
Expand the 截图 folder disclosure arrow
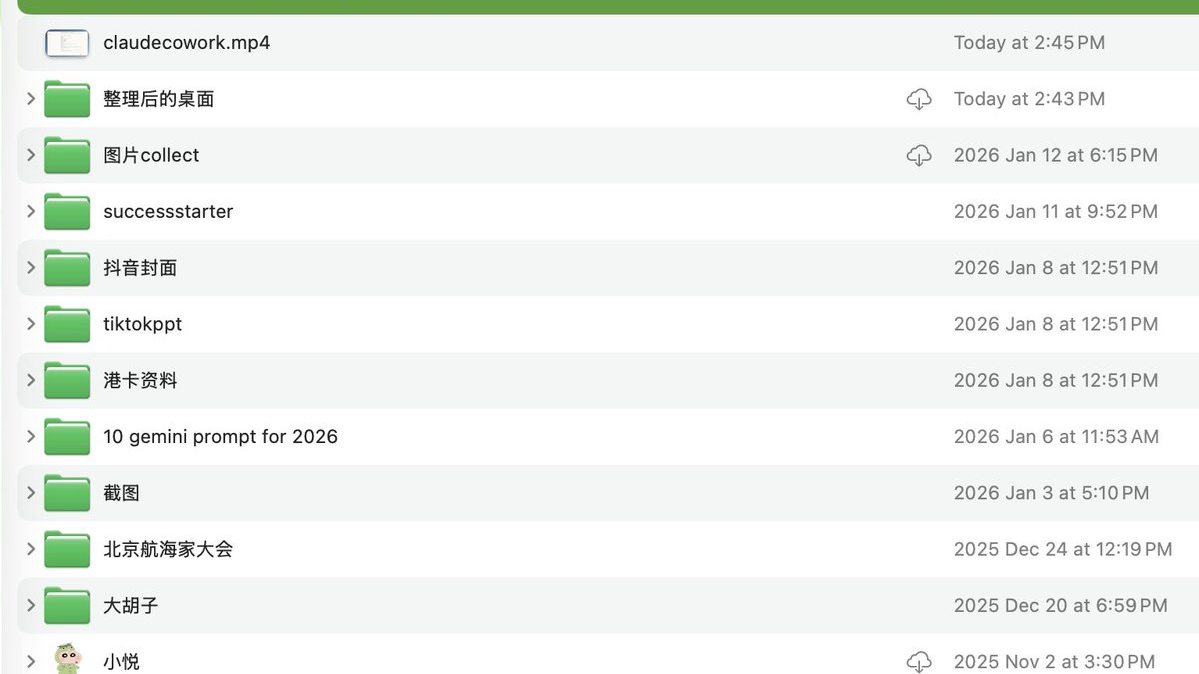(31, 493)
